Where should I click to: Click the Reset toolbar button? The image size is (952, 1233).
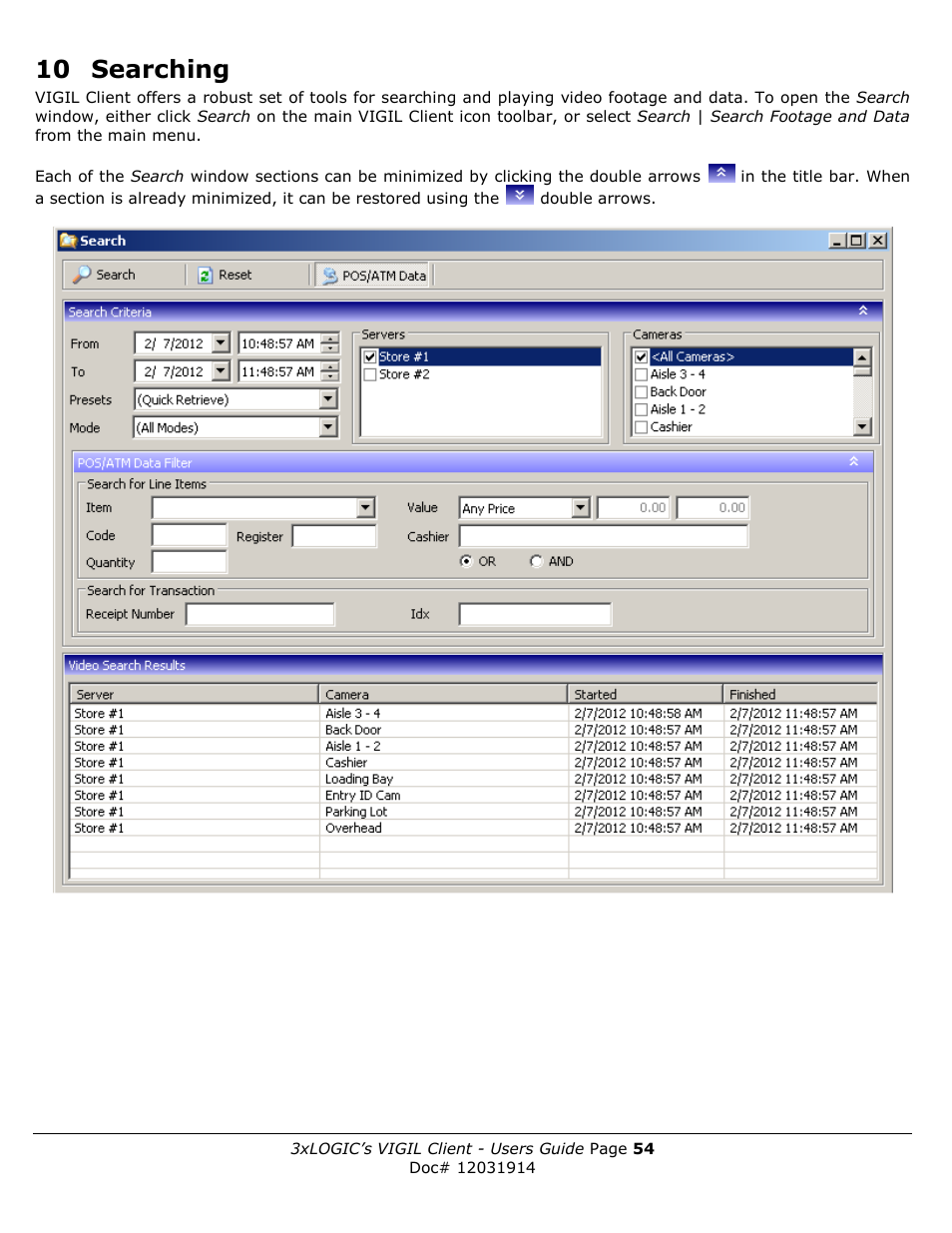(226, 275)
